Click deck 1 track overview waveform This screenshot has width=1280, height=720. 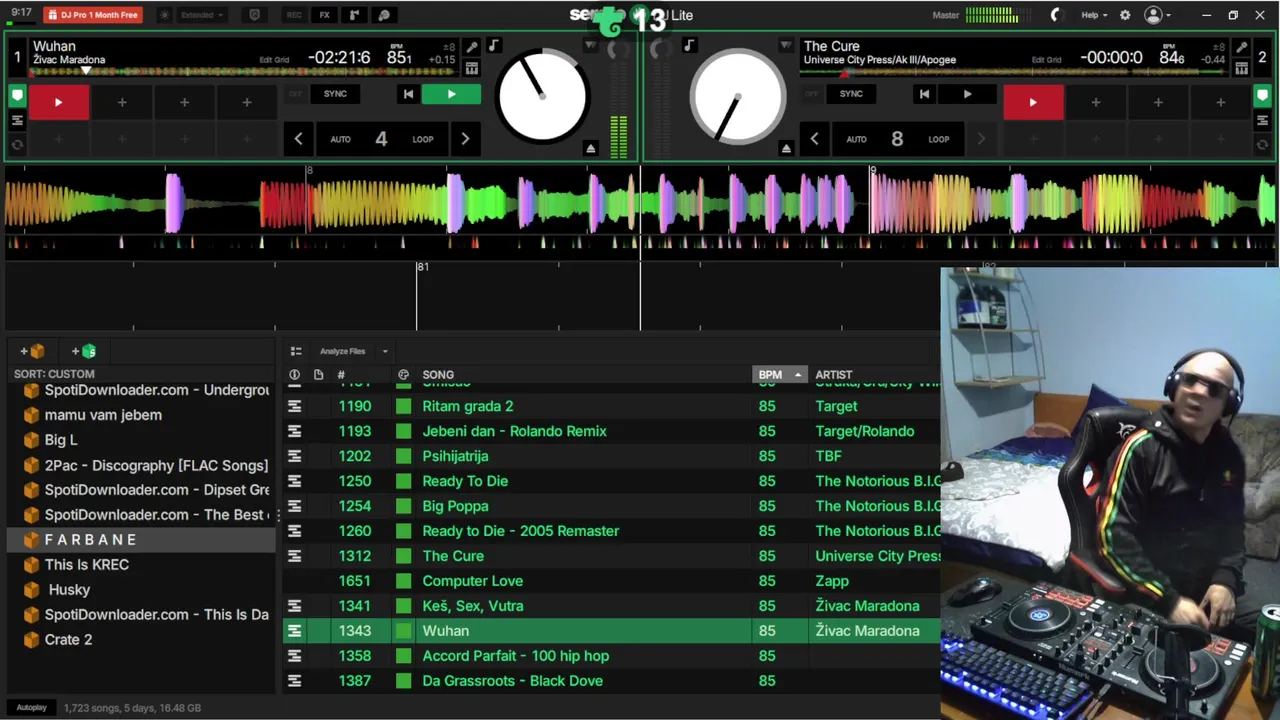tap(244, 71)
